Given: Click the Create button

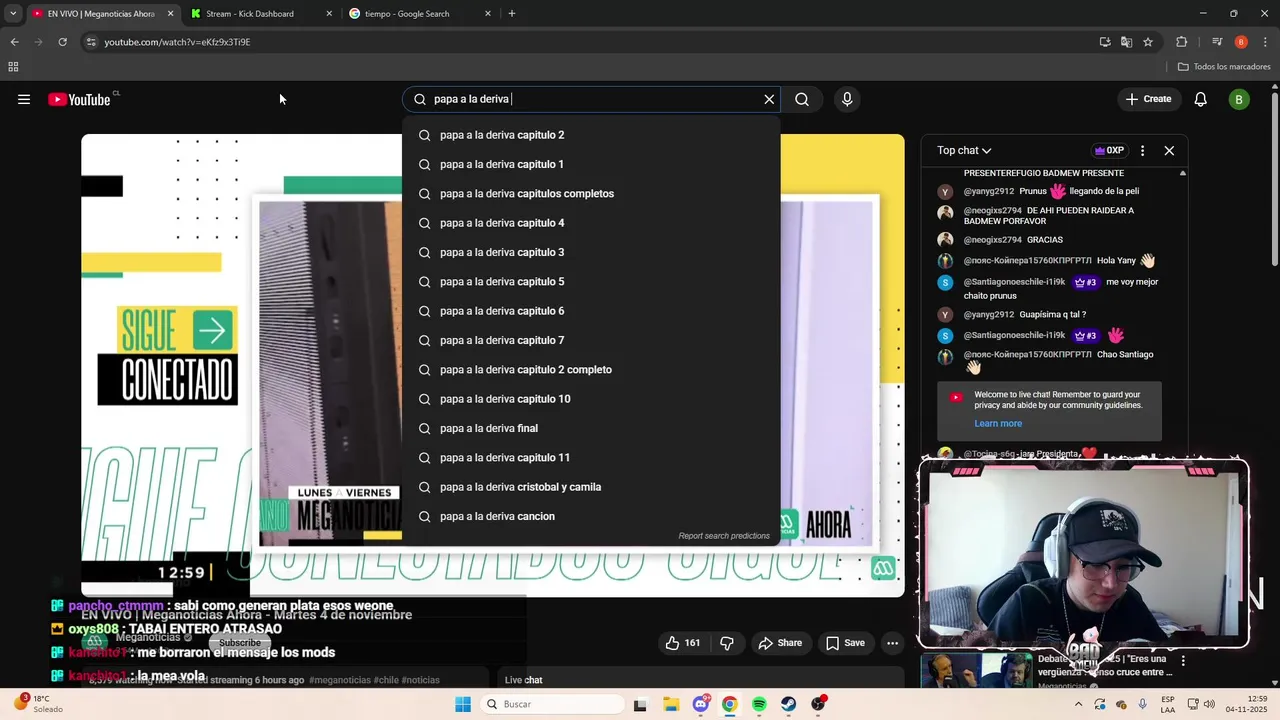Looking at the screenshot, I should pyautogui.click(x=1148, y=99).
